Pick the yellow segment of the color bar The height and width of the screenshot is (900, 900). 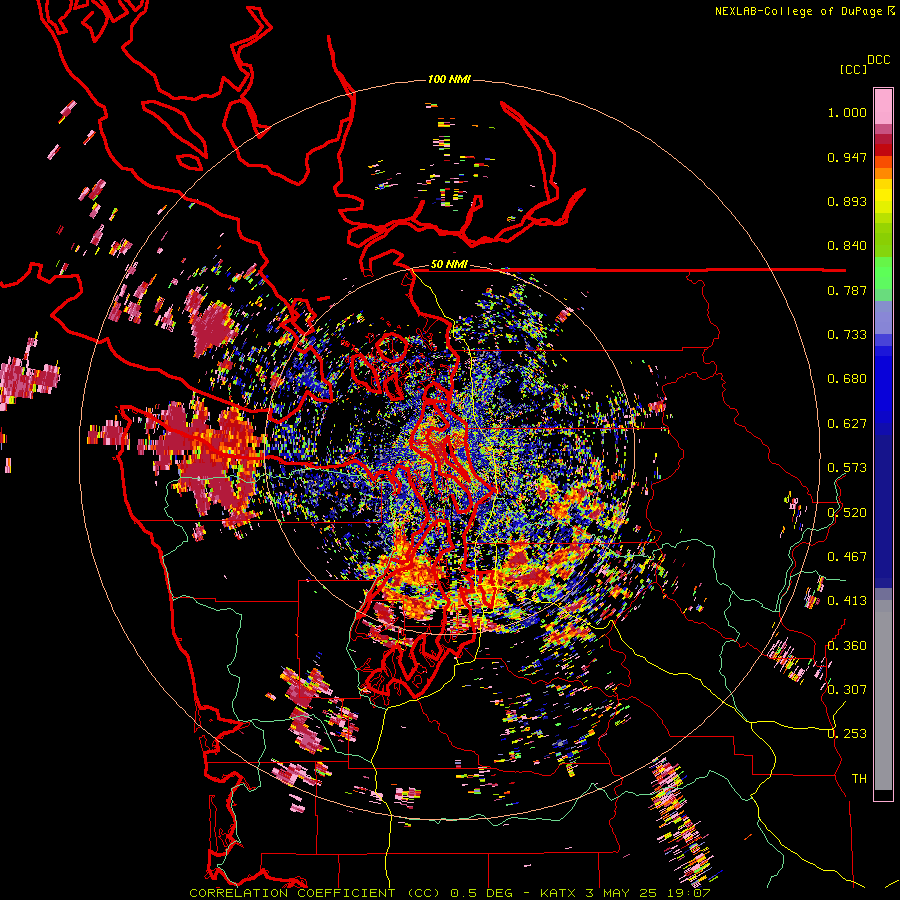[883, 196]
